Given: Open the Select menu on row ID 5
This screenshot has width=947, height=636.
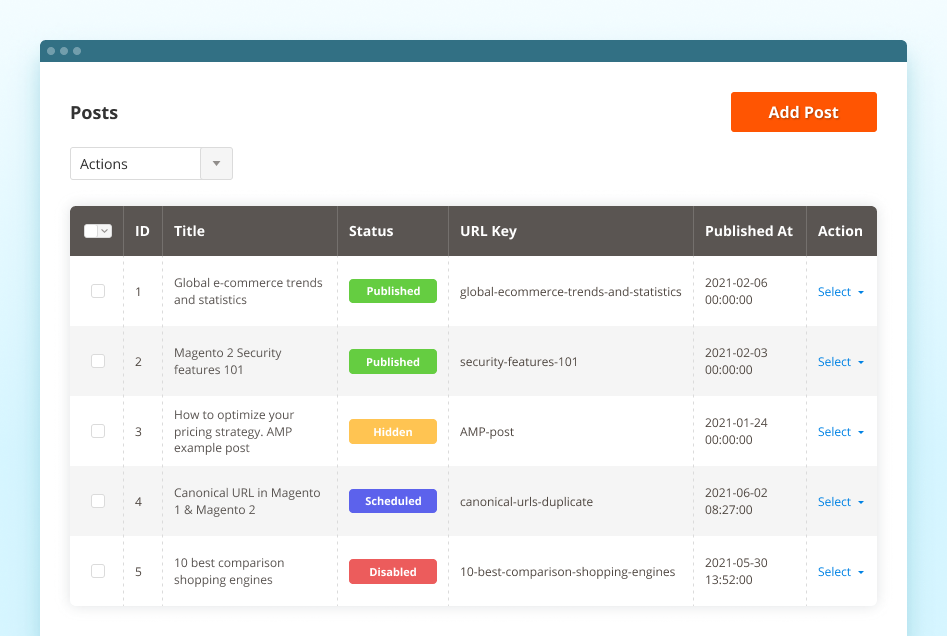Looking at the screenshot, I should pos(840,571).
